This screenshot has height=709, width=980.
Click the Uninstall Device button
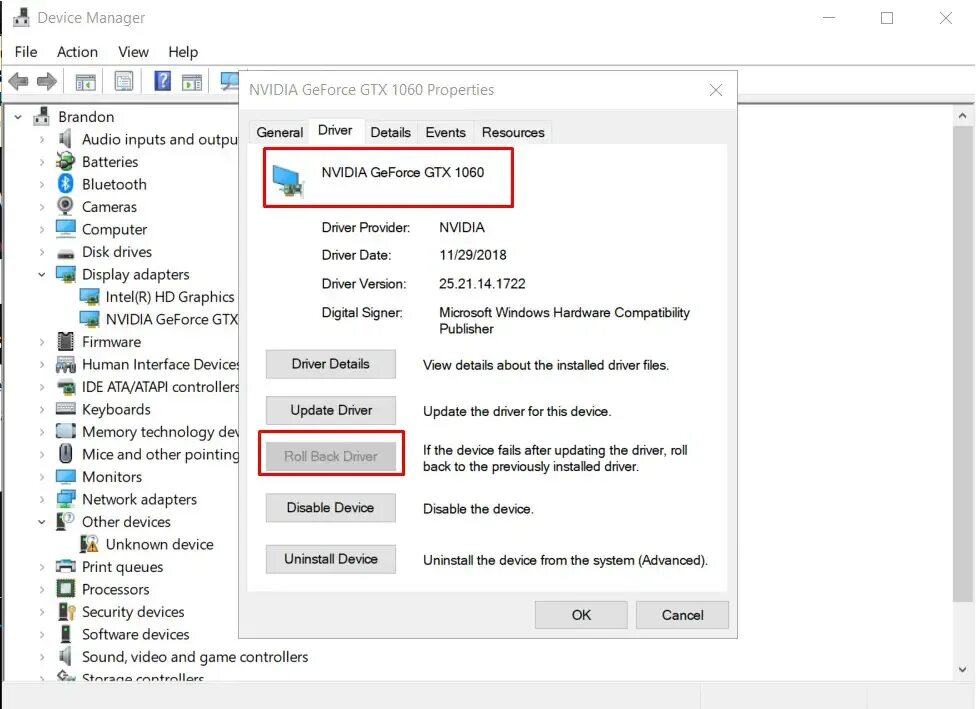[x=331, y=559]
